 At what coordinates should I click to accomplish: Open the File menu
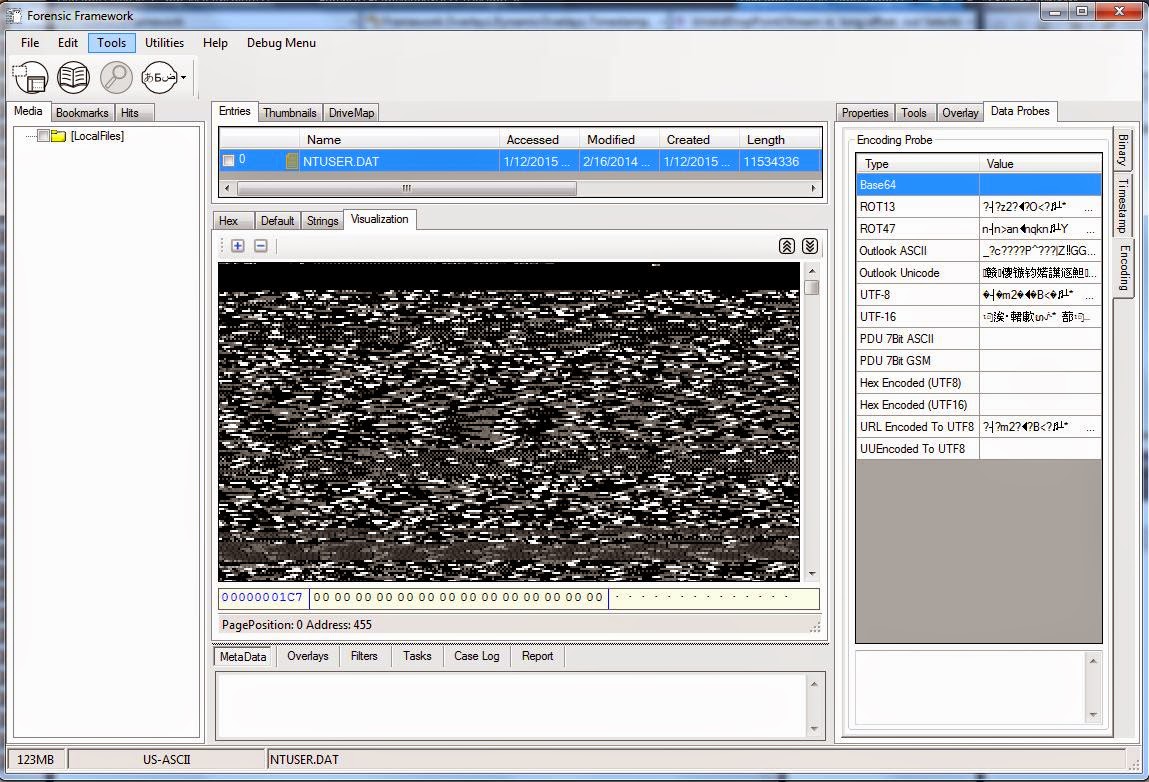tap(30, 43)
